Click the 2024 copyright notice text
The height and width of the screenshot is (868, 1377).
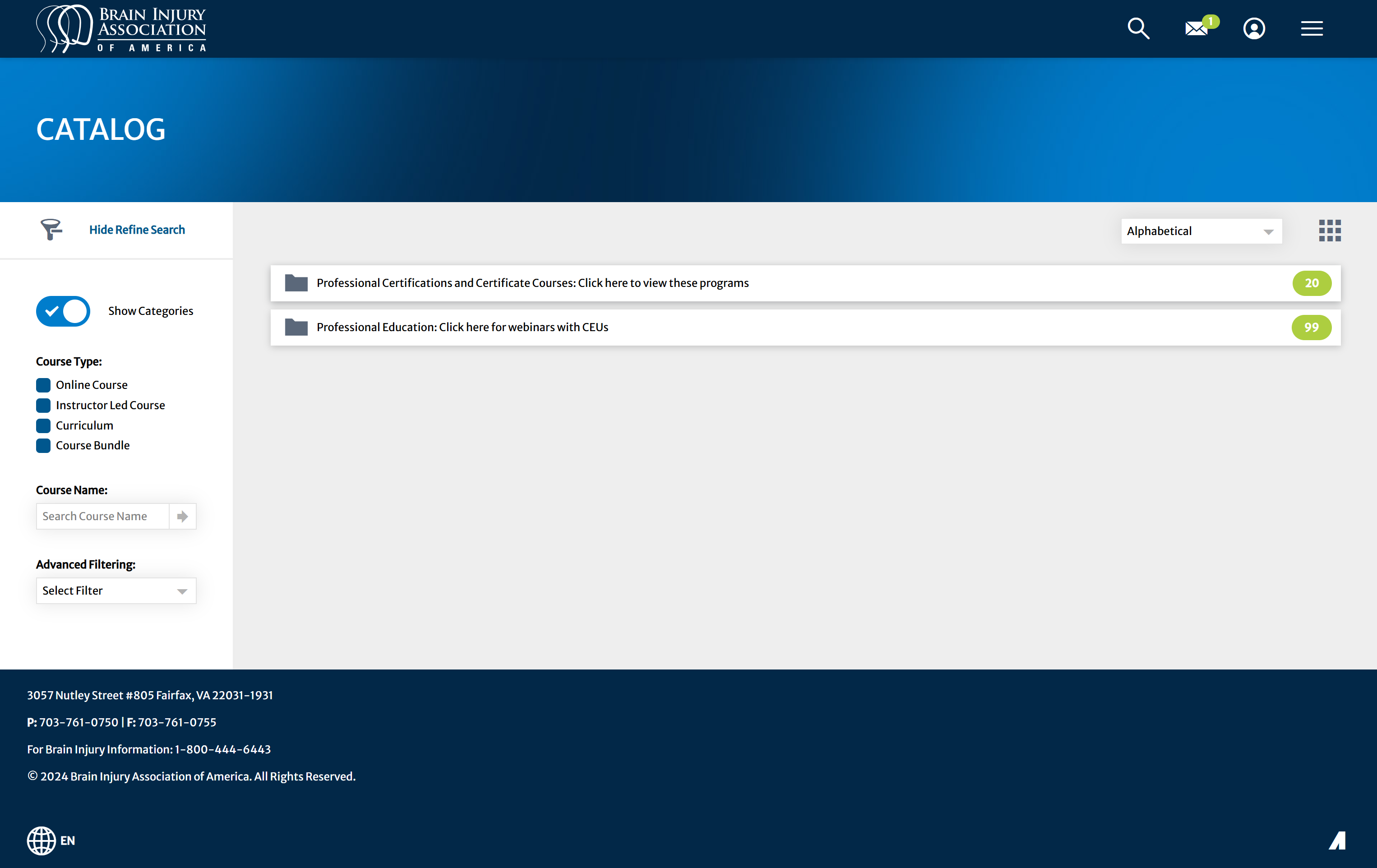192,776
